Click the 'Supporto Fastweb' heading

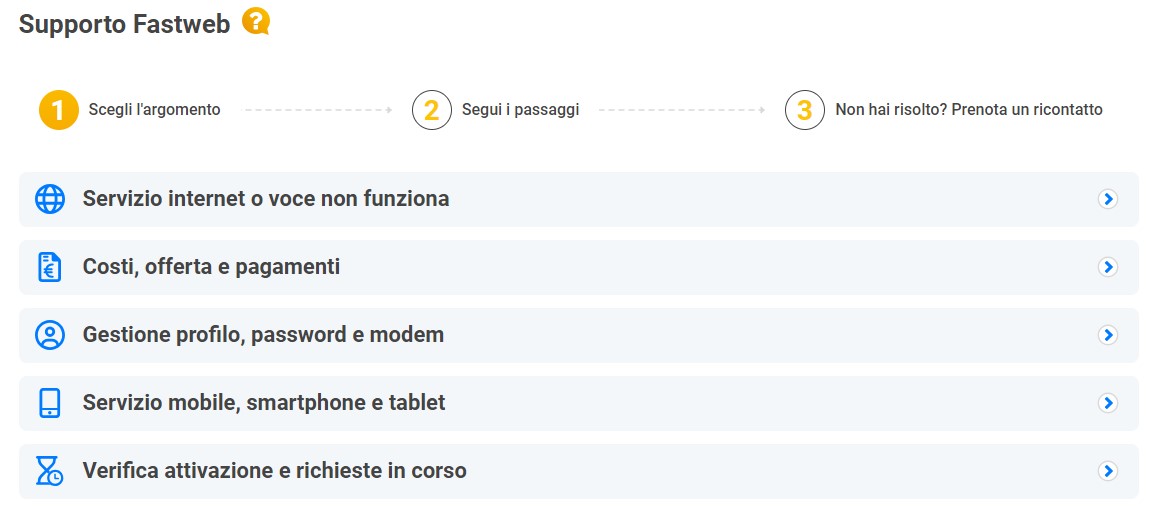click(x=125, y=24)
